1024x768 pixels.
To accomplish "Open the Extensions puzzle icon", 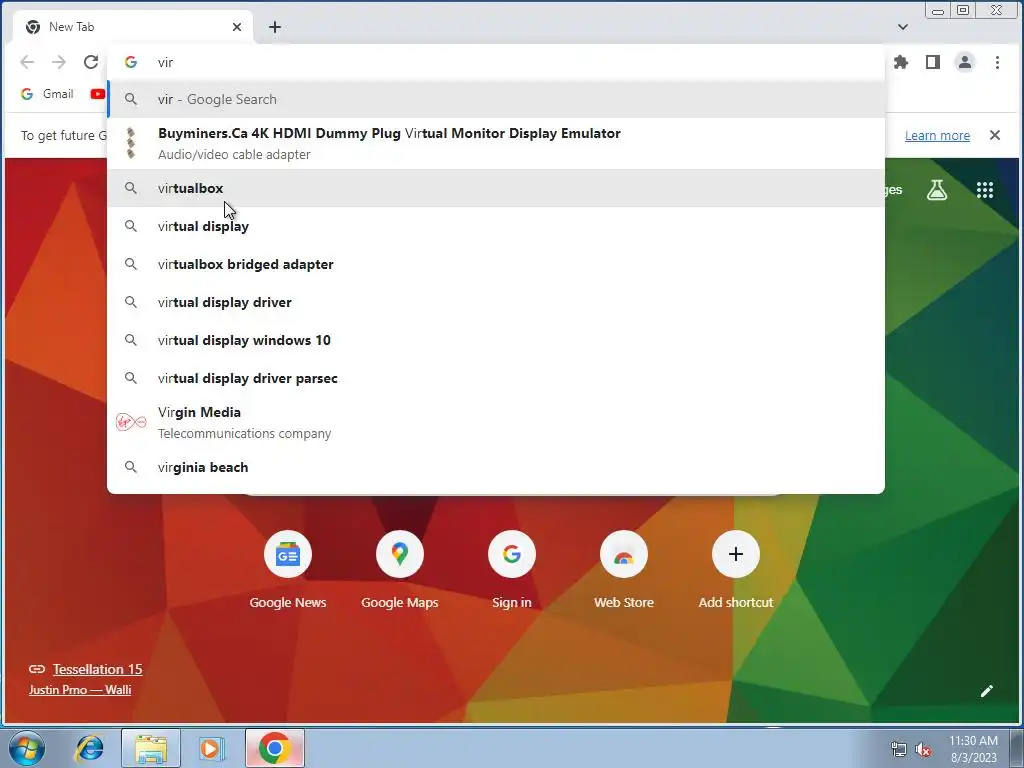I will pos(901,62).
